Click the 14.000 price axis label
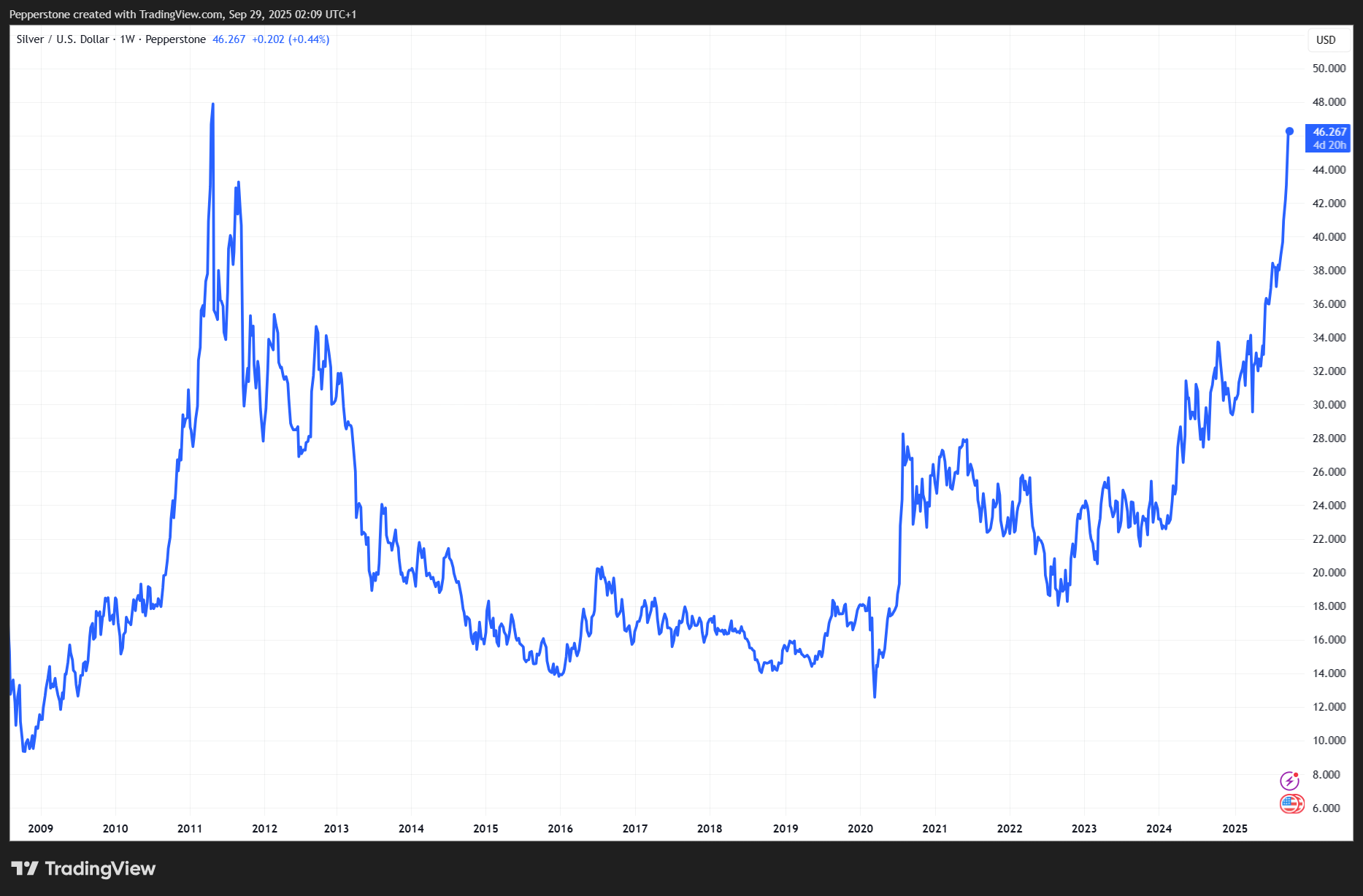Screen dimensions: 1363x896 click(1329, 673)
